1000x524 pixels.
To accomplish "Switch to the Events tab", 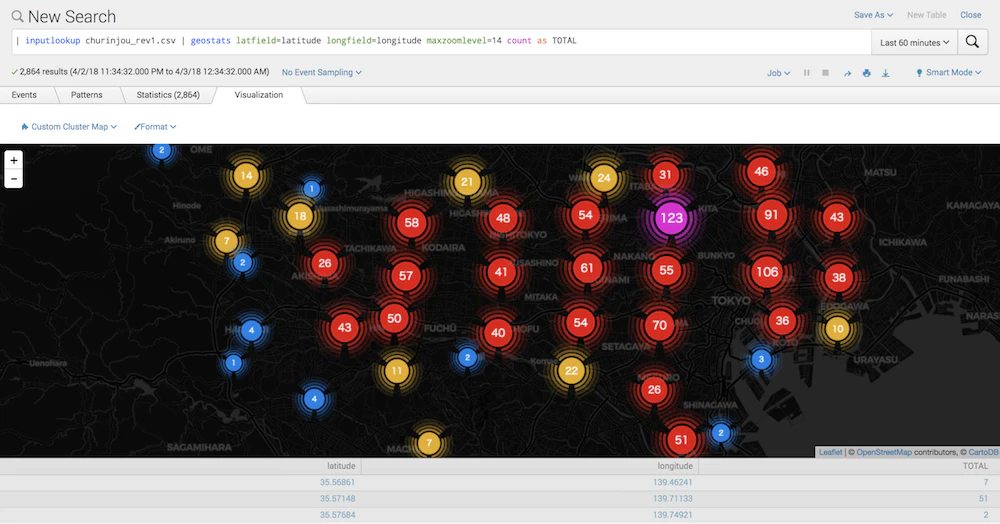I will tap(24, 95).
